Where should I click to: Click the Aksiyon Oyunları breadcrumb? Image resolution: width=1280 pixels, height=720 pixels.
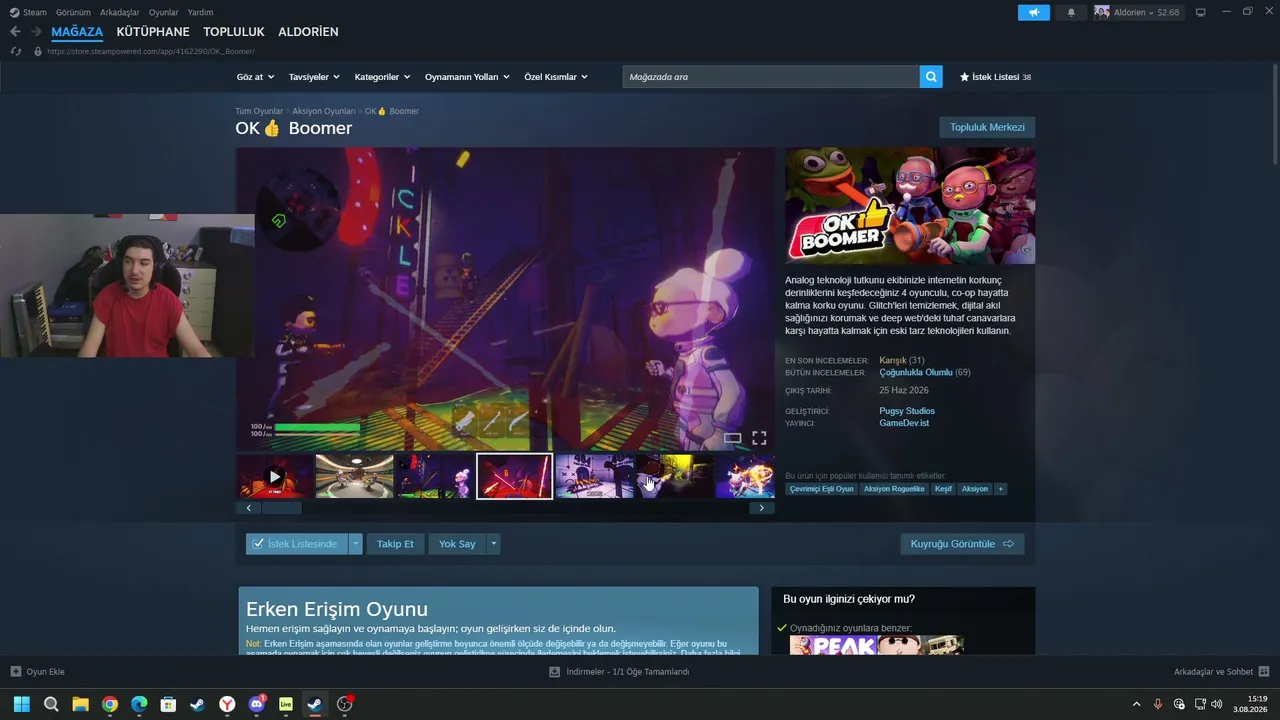[x=324, y=111]
